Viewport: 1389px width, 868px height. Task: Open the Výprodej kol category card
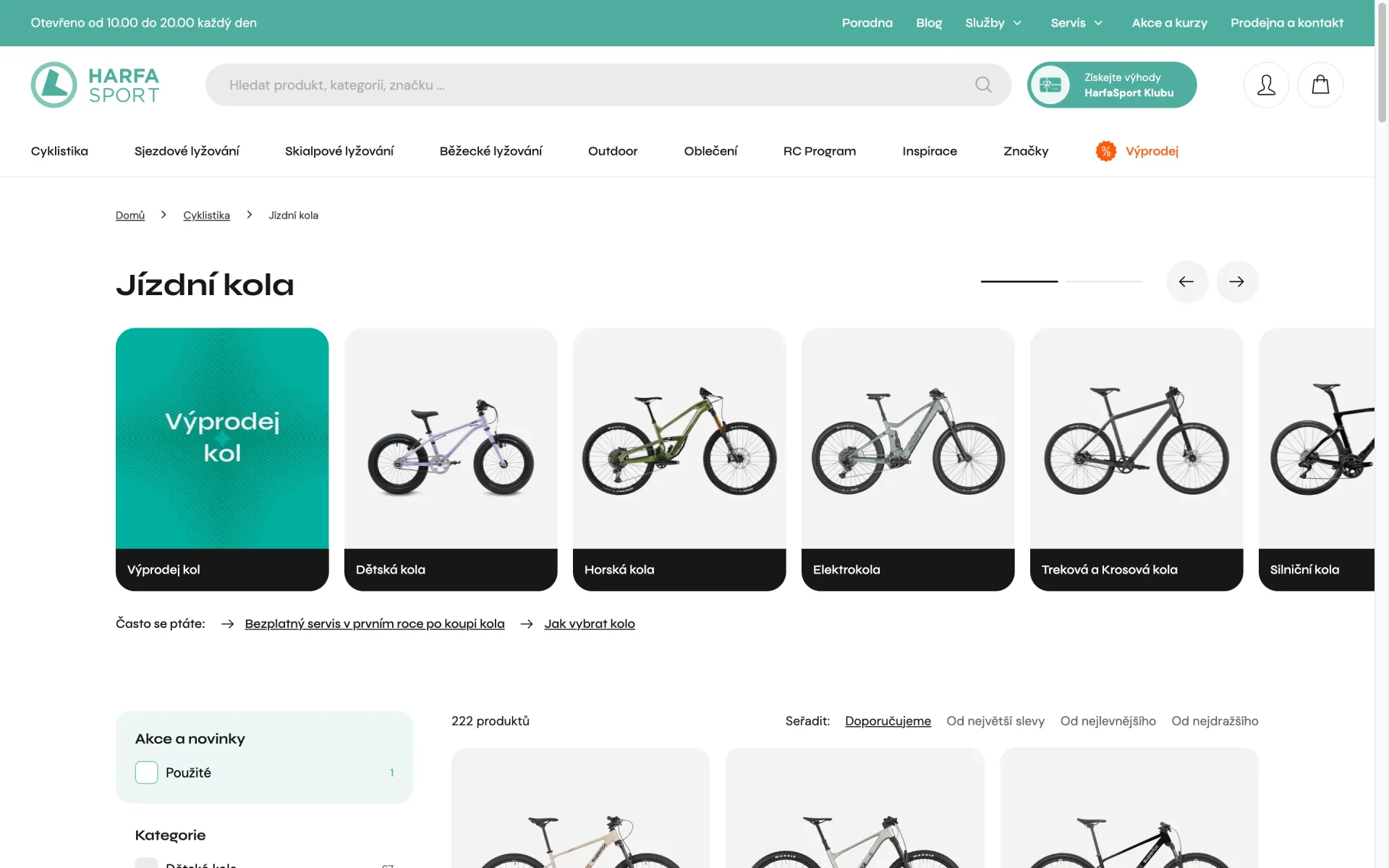pyautogui.click(x=222, y=459)
